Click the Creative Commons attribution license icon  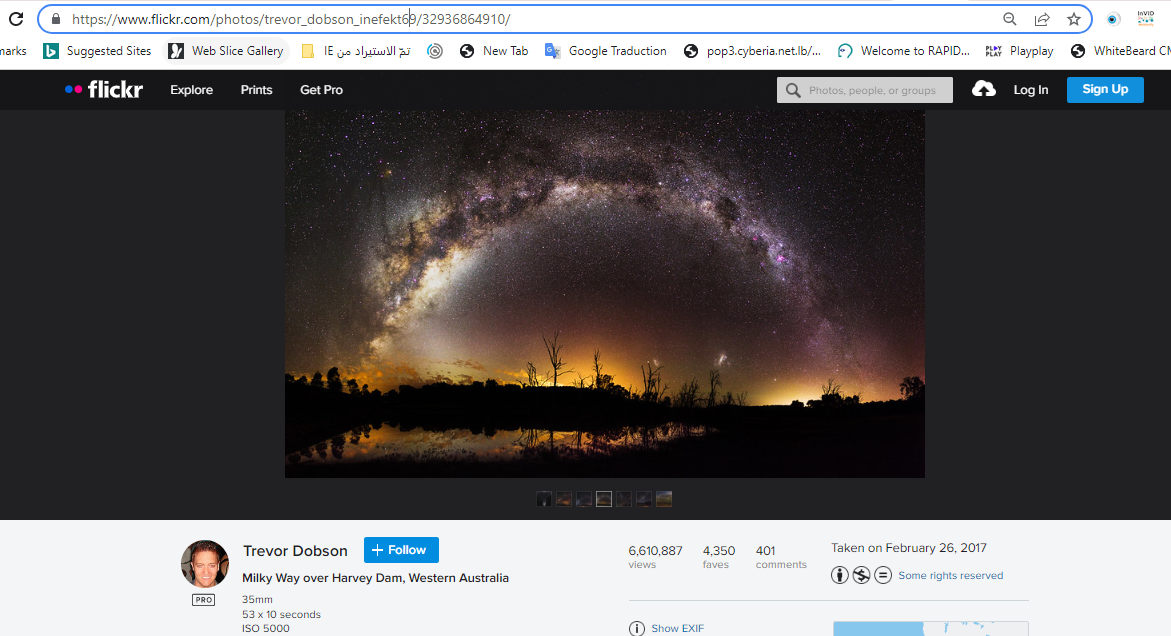click(840, 575)
